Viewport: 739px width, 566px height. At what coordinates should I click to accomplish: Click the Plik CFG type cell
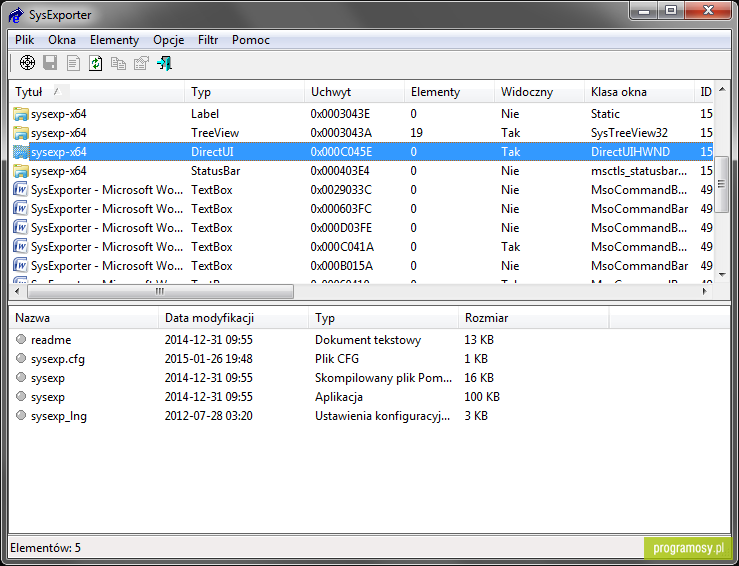click(337, 359)
